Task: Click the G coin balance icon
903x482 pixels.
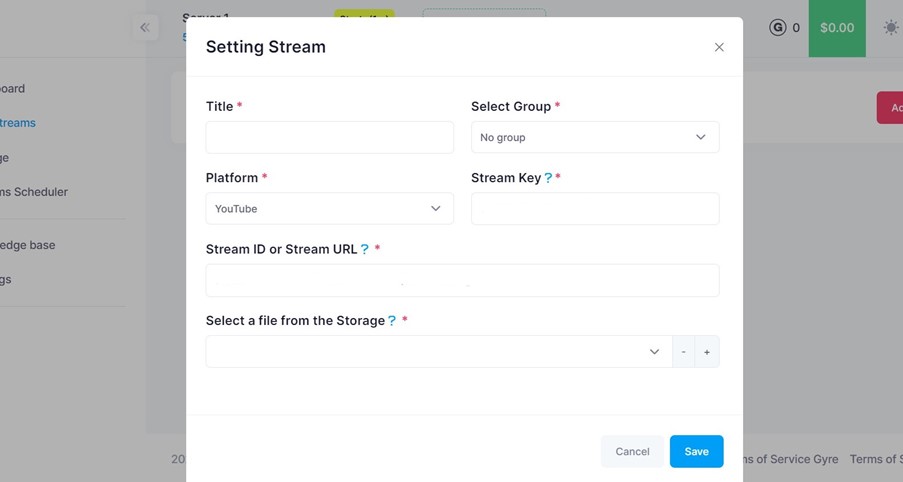Action: point(778,28)
